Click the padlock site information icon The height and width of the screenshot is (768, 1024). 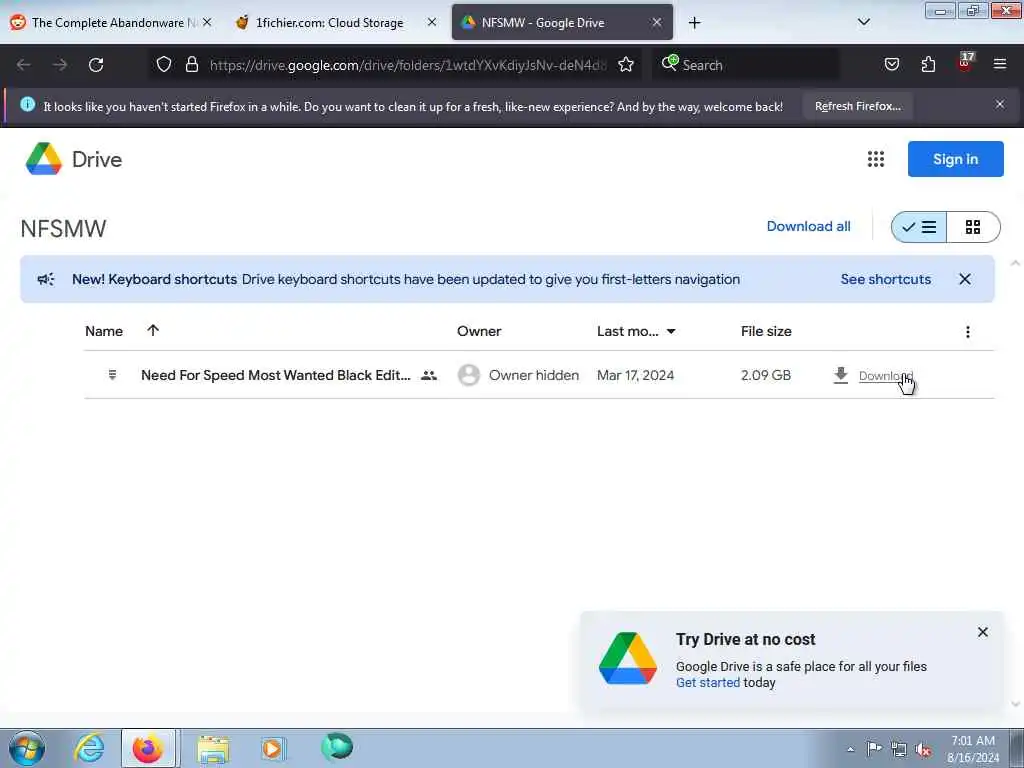click(x=191, y=64)
